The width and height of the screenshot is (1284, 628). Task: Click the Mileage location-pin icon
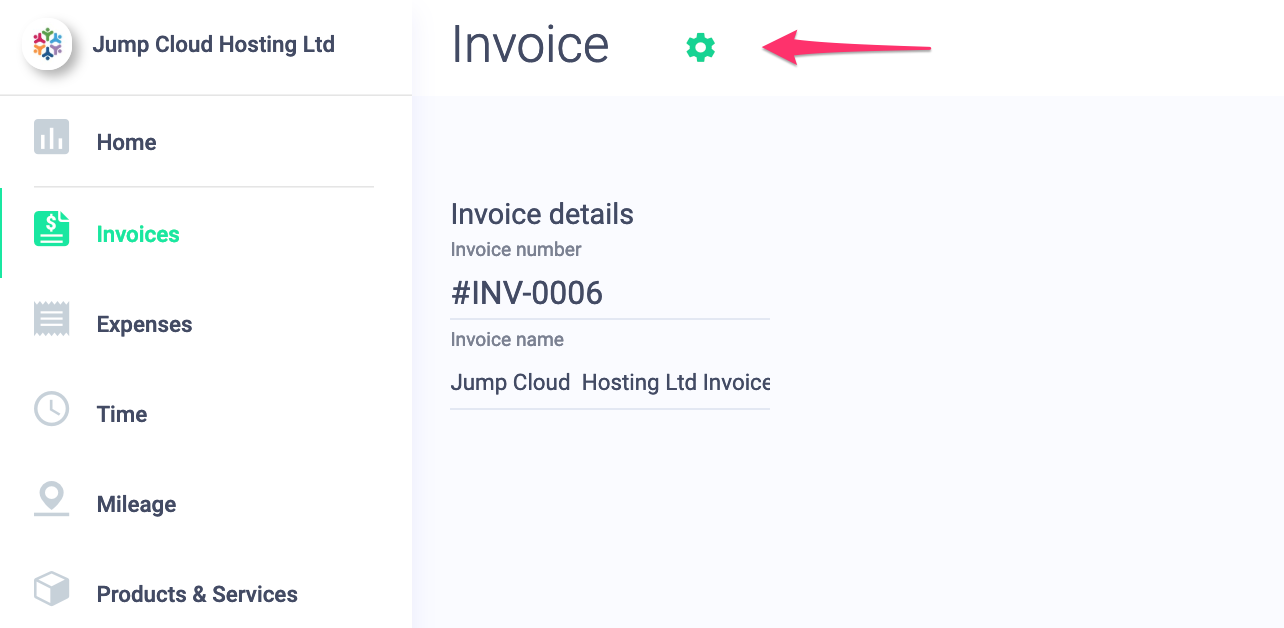(51, 499)
